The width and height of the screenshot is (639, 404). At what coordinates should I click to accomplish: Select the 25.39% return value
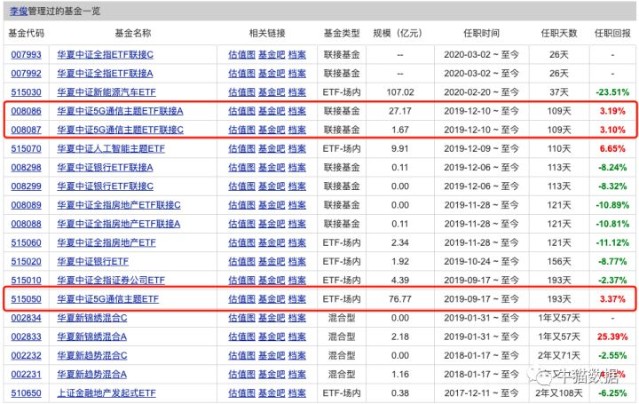(x=613, y=337)
